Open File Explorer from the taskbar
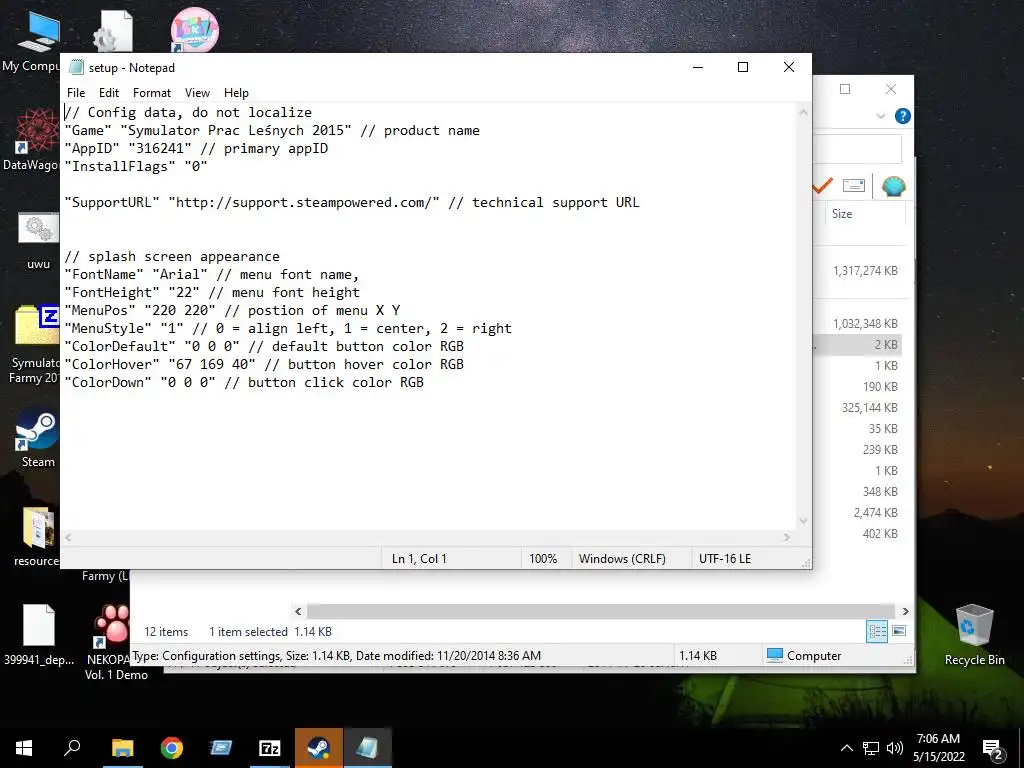Screen dimensions: 1024x768 point(122,748)
